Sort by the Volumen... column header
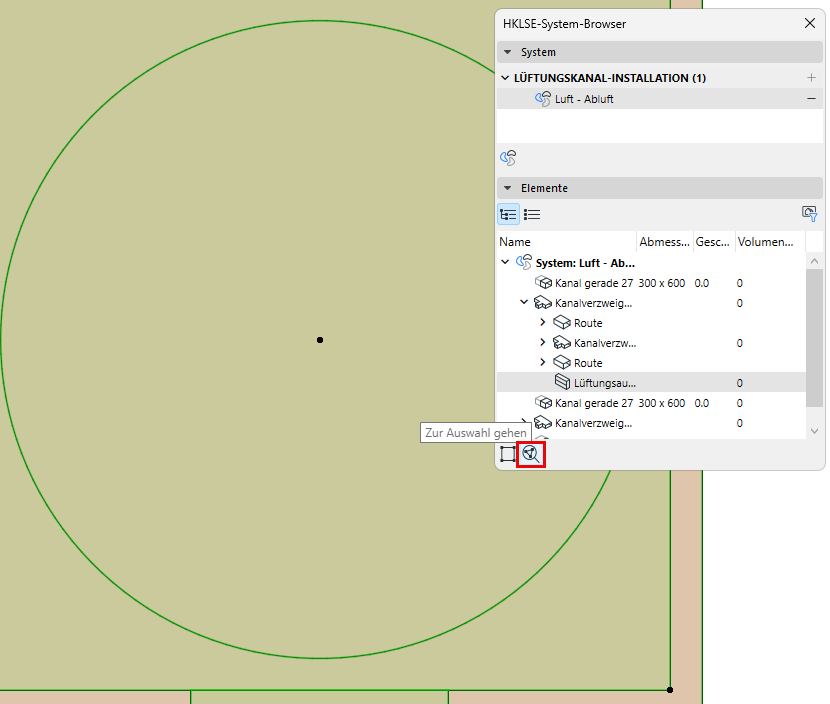The image size is (830, 704). pos(770,242)
